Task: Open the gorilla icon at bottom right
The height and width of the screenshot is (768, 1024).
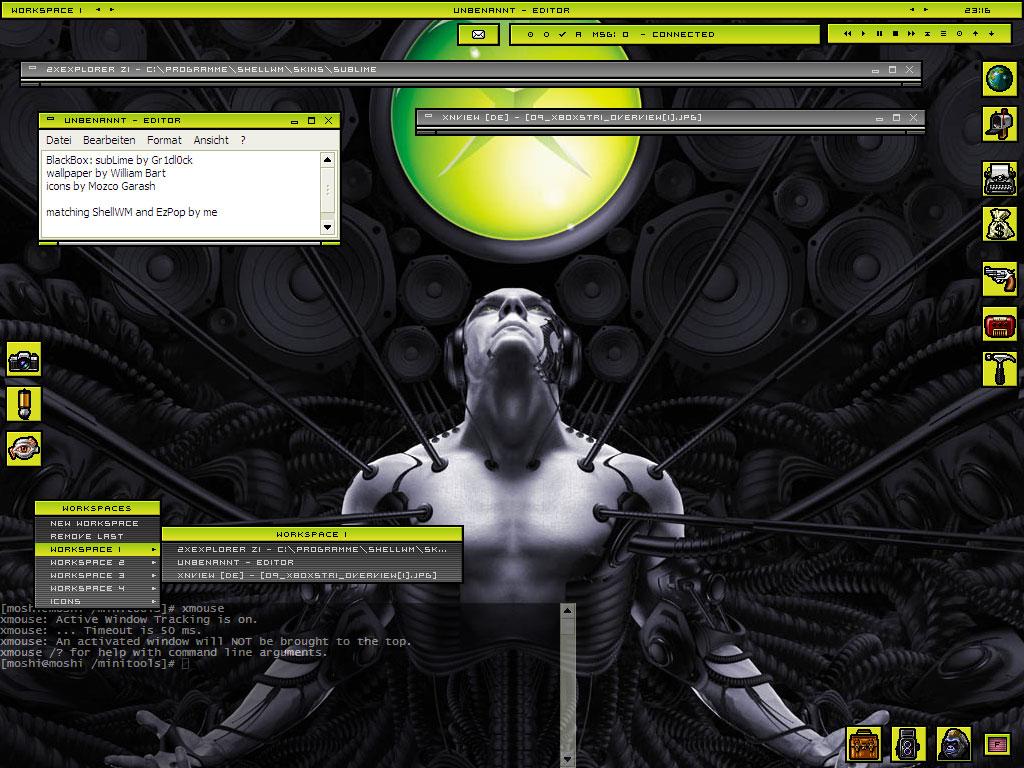Action: pos(953,744)
